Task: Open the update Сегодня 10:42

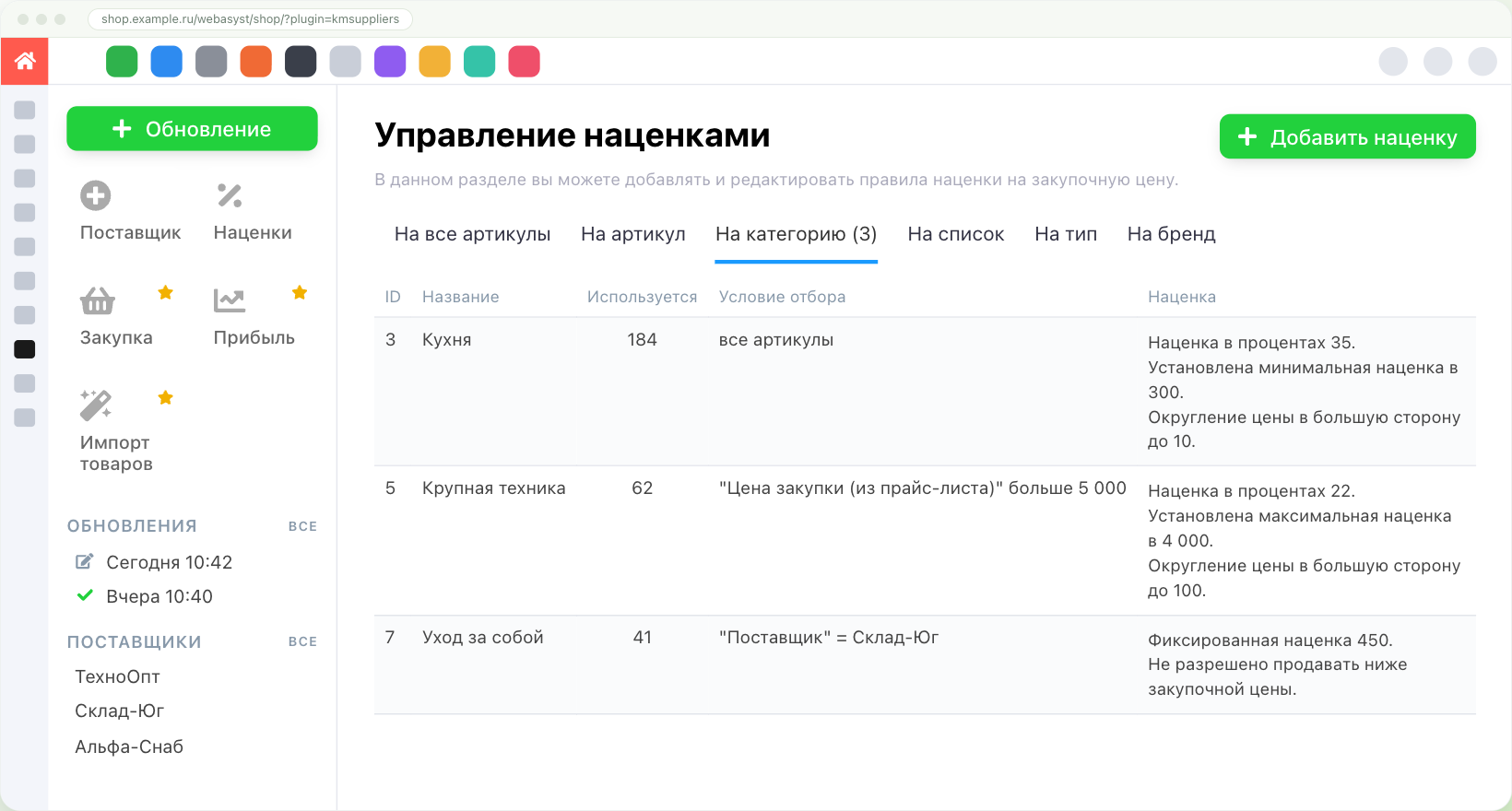Action: 170,562
